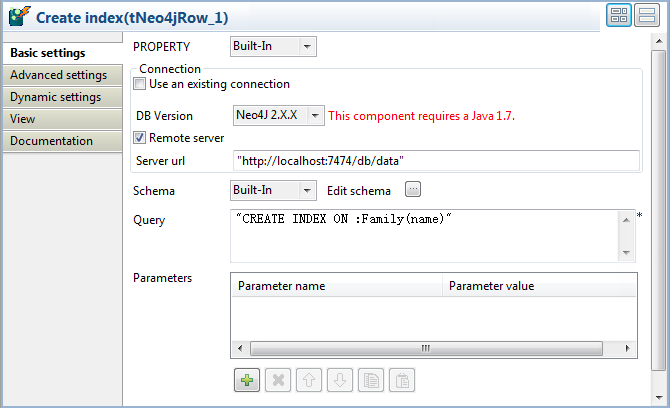Move parameter down with the down arrow
Viewport: 670px width, 408px height.
341,380
